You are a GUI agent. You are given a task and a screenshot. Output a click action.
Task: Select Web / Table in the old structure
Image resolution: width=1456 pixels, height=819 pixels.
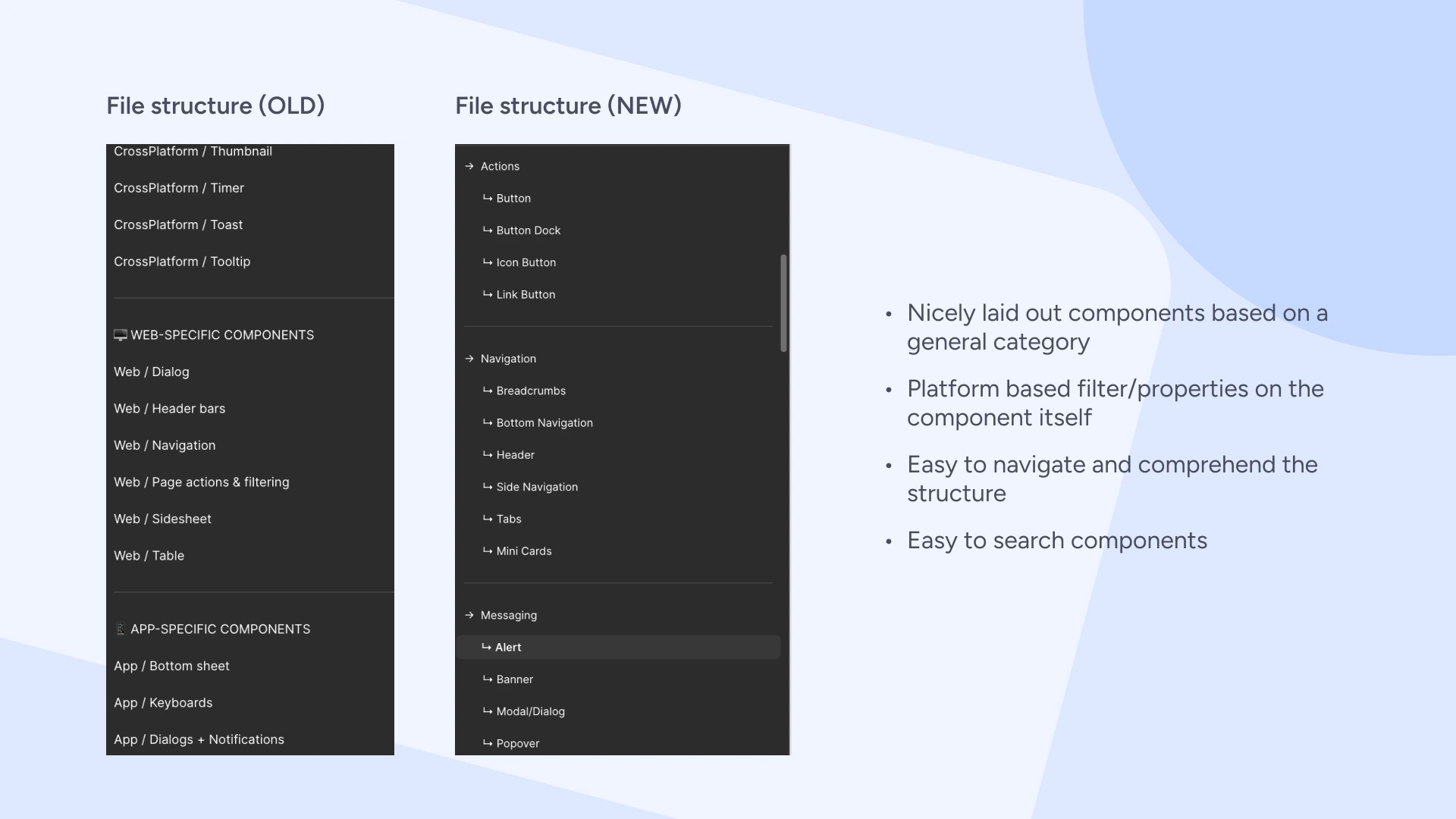pos(149,555)
